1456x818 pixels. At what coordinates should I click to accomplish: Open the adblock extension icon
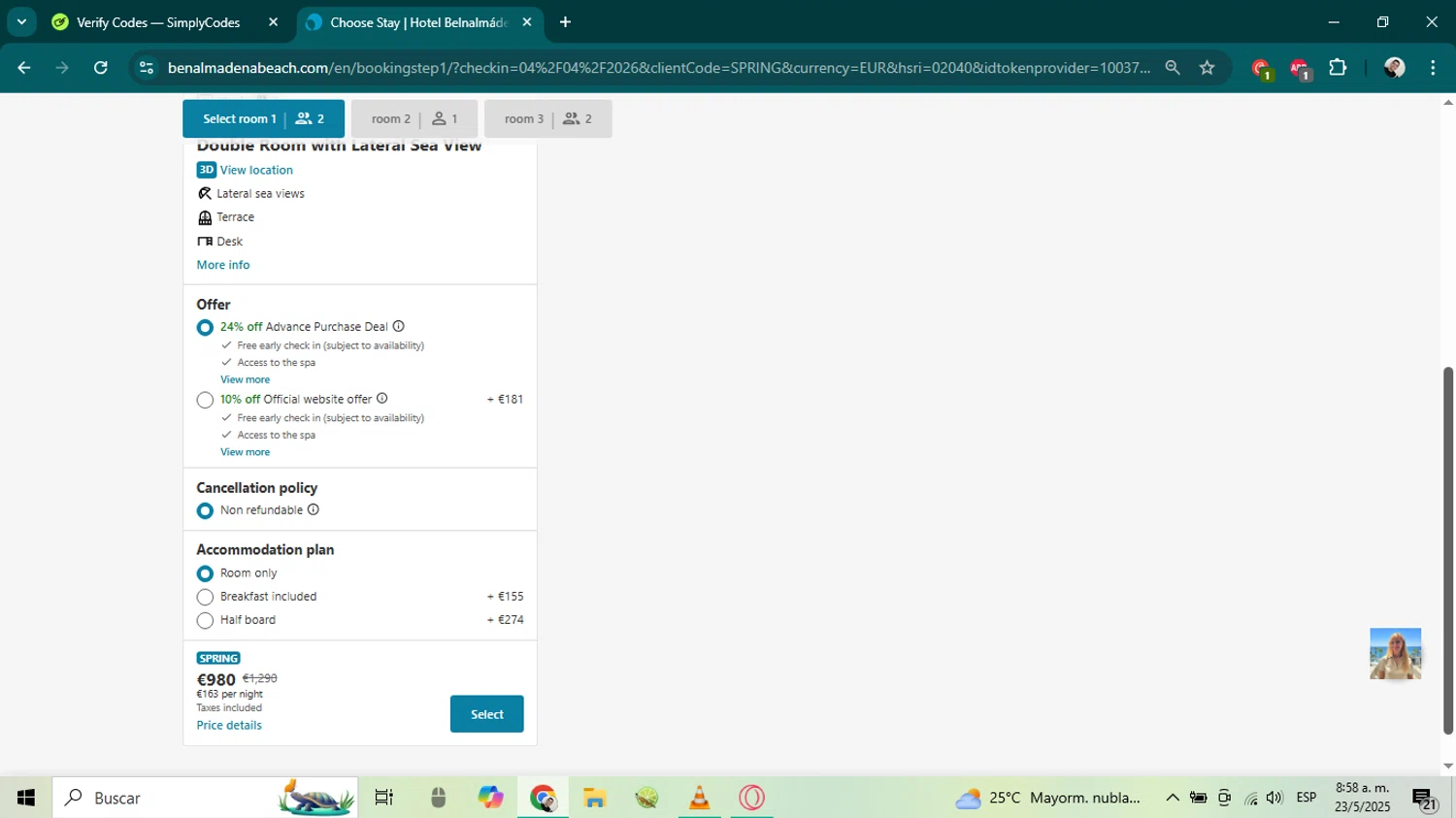(1300, 68)
